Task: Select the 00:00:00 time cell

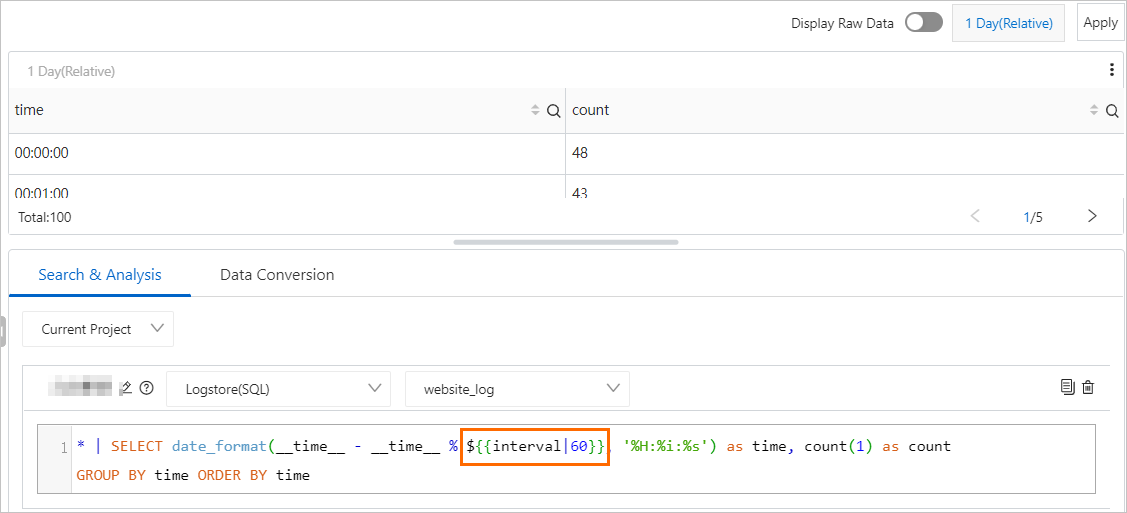Action: (x=287, y=153)
